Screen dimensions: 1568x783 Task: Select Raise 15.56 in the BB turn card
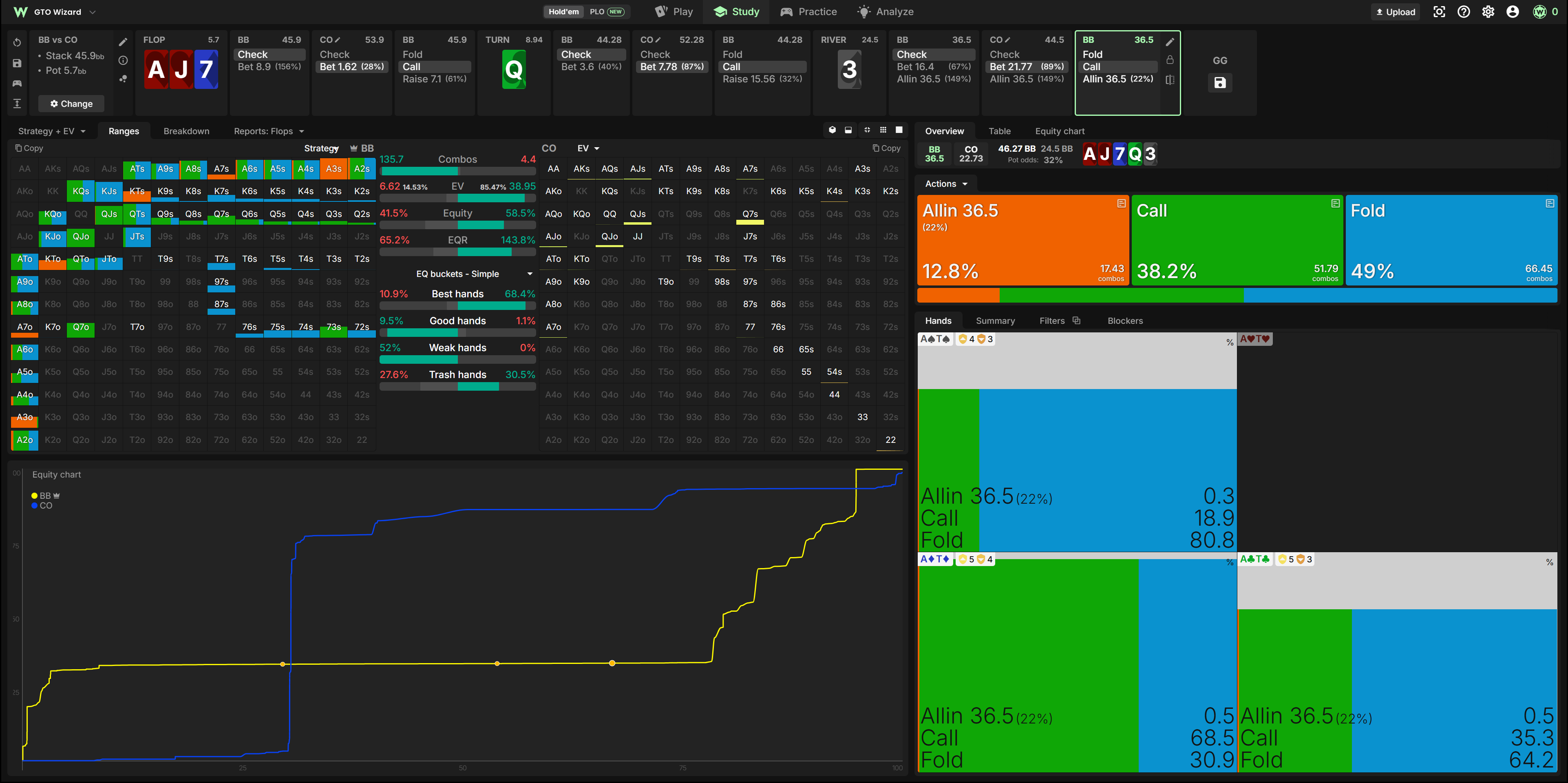pos(762,79)
